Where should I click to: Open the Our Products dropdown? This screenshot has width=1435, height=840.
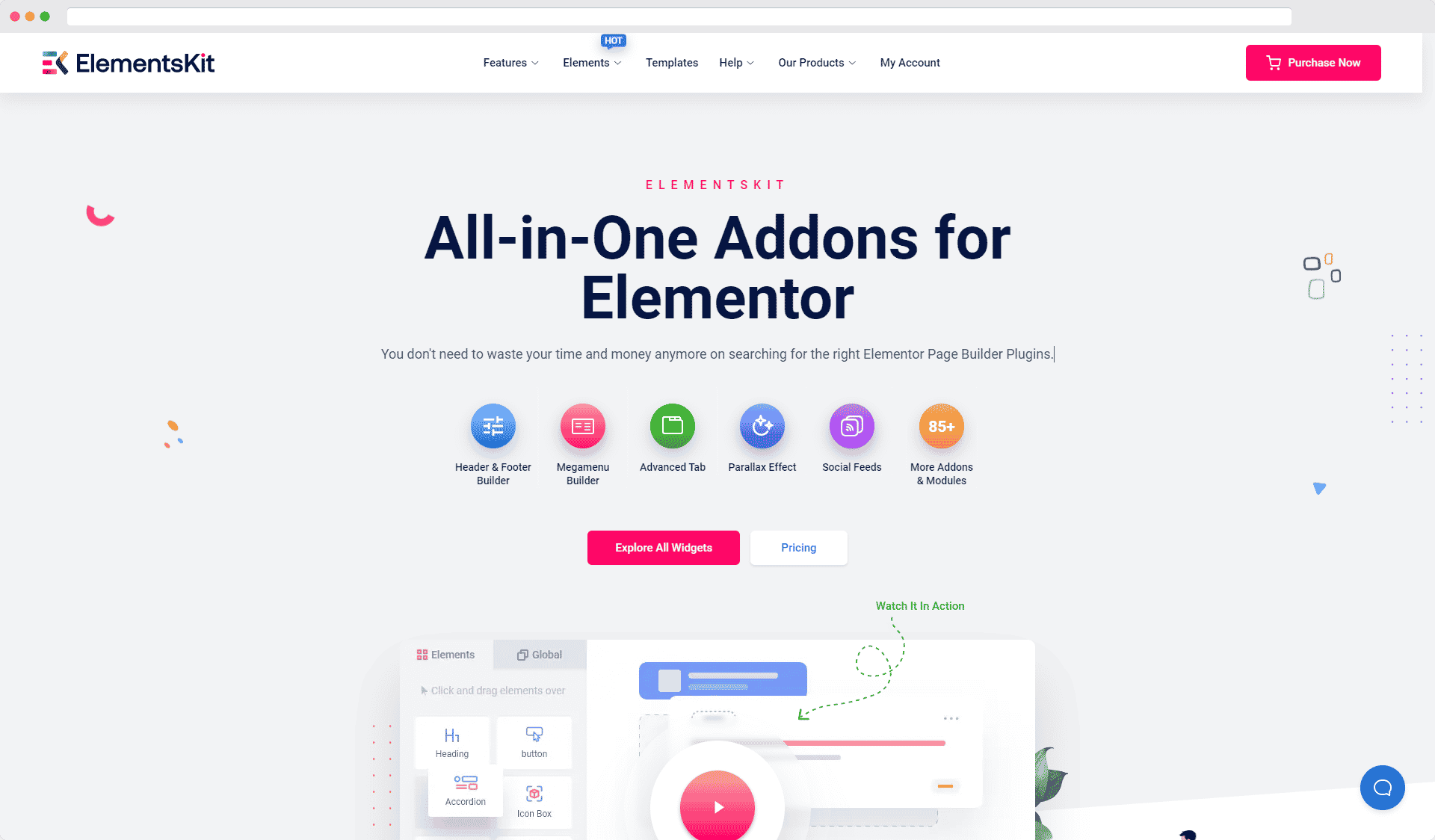click(814, 62)
